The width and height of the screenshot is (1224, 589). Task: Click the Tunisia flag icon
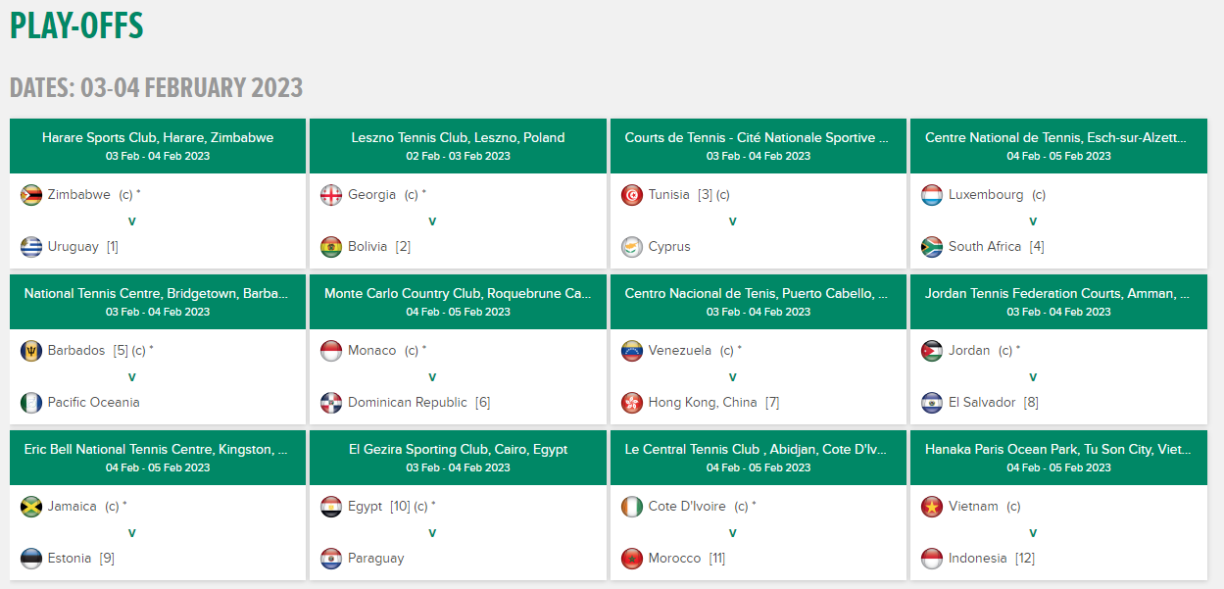coord(631,195)
